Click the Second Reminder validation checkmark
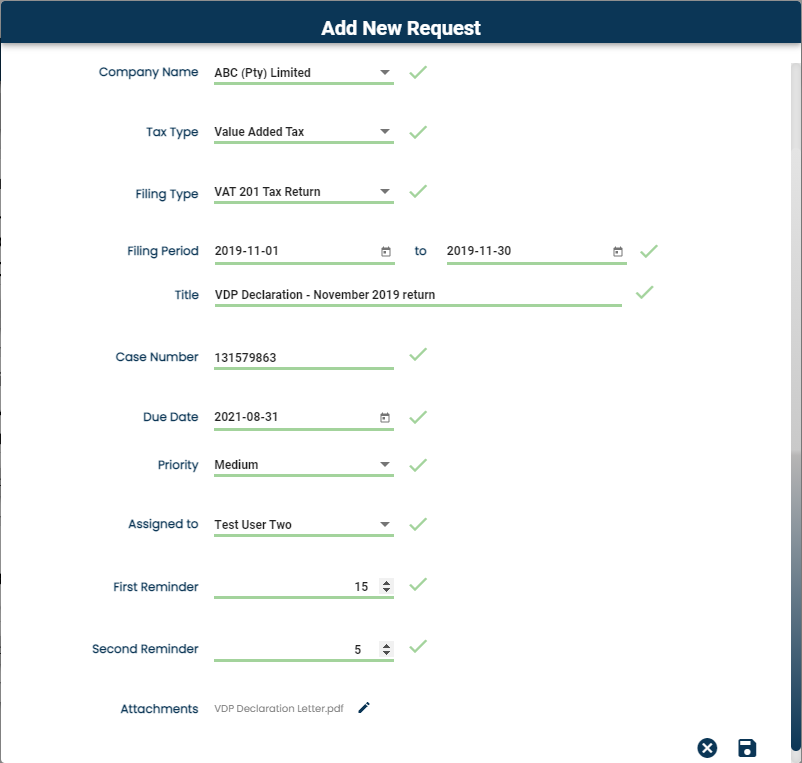802x763 pixels. [418, 646]
